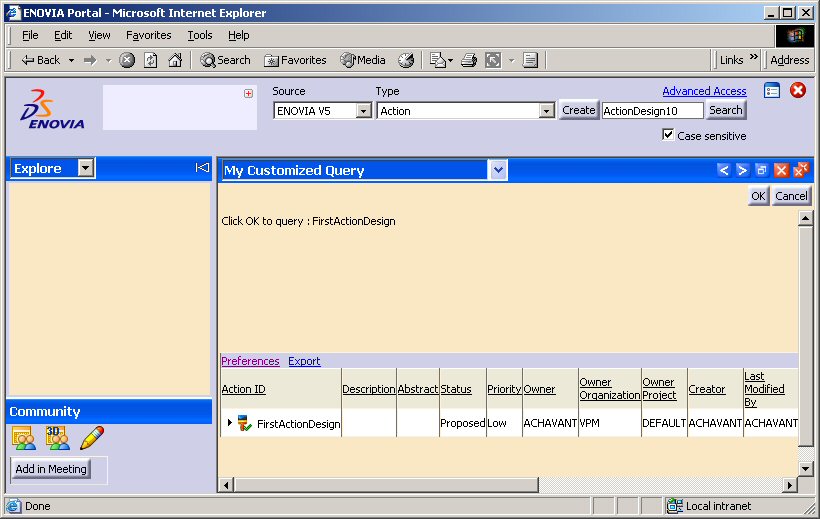This screenshot has height=519, width=820.
Task: Click the Mail icon in toolbar
Action: click(x=437, y=60)
